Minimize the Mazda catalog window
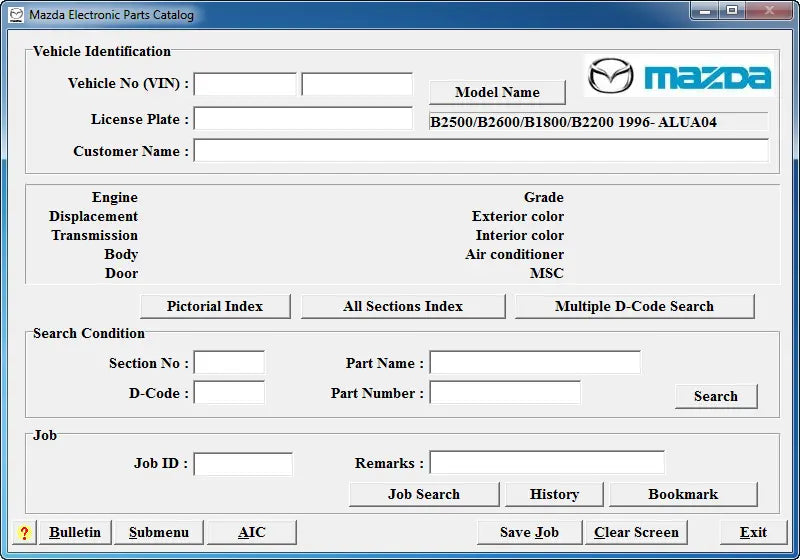The height and width of the screenshot is (560, 800). point(705,10)
